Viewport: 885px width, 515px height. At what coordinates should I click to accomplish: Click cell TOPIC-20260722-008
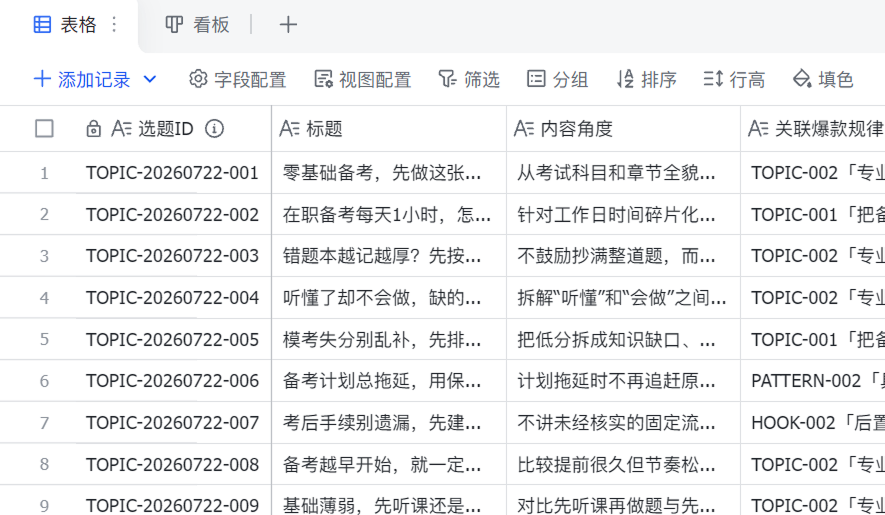[172, 465]
